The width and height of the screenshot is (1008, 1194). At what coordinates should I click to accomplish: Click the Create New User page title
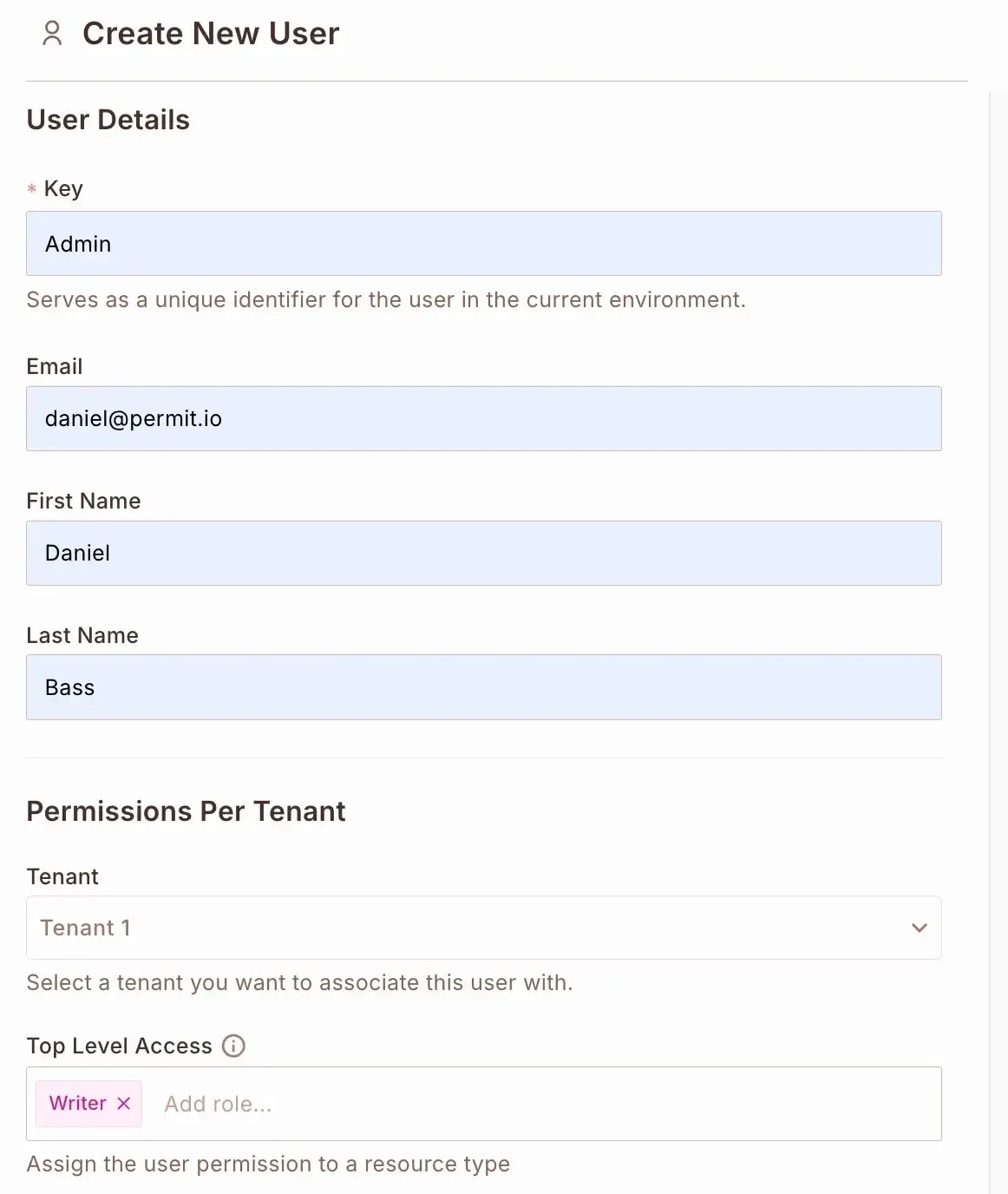point(211,34)
